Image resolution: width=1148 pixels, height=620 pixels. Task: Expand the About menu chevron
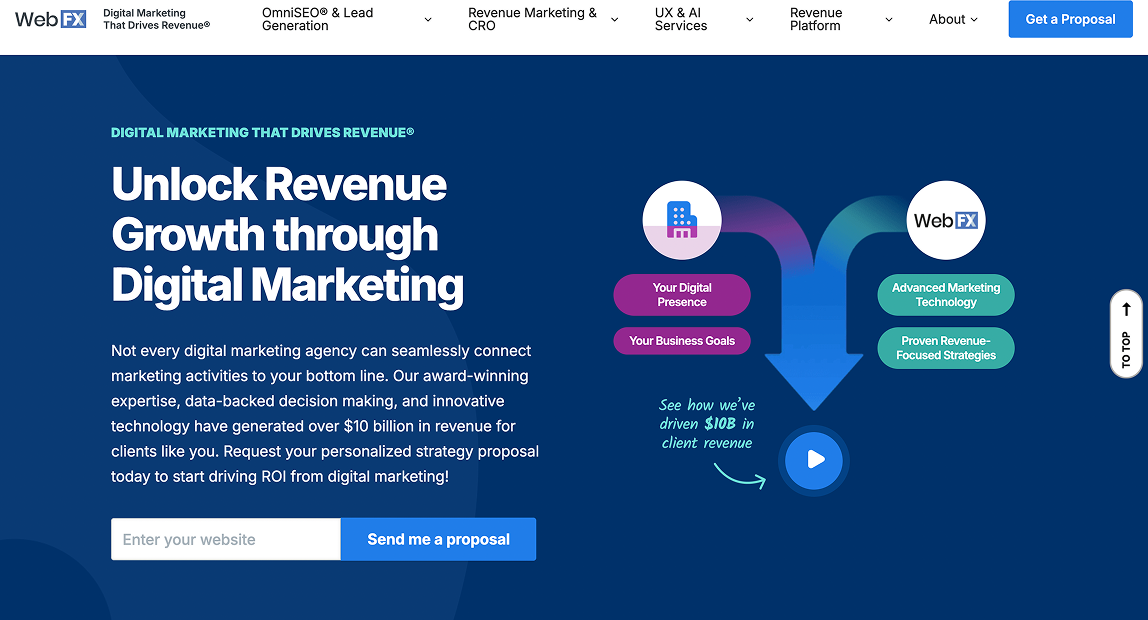coord(975,19)
